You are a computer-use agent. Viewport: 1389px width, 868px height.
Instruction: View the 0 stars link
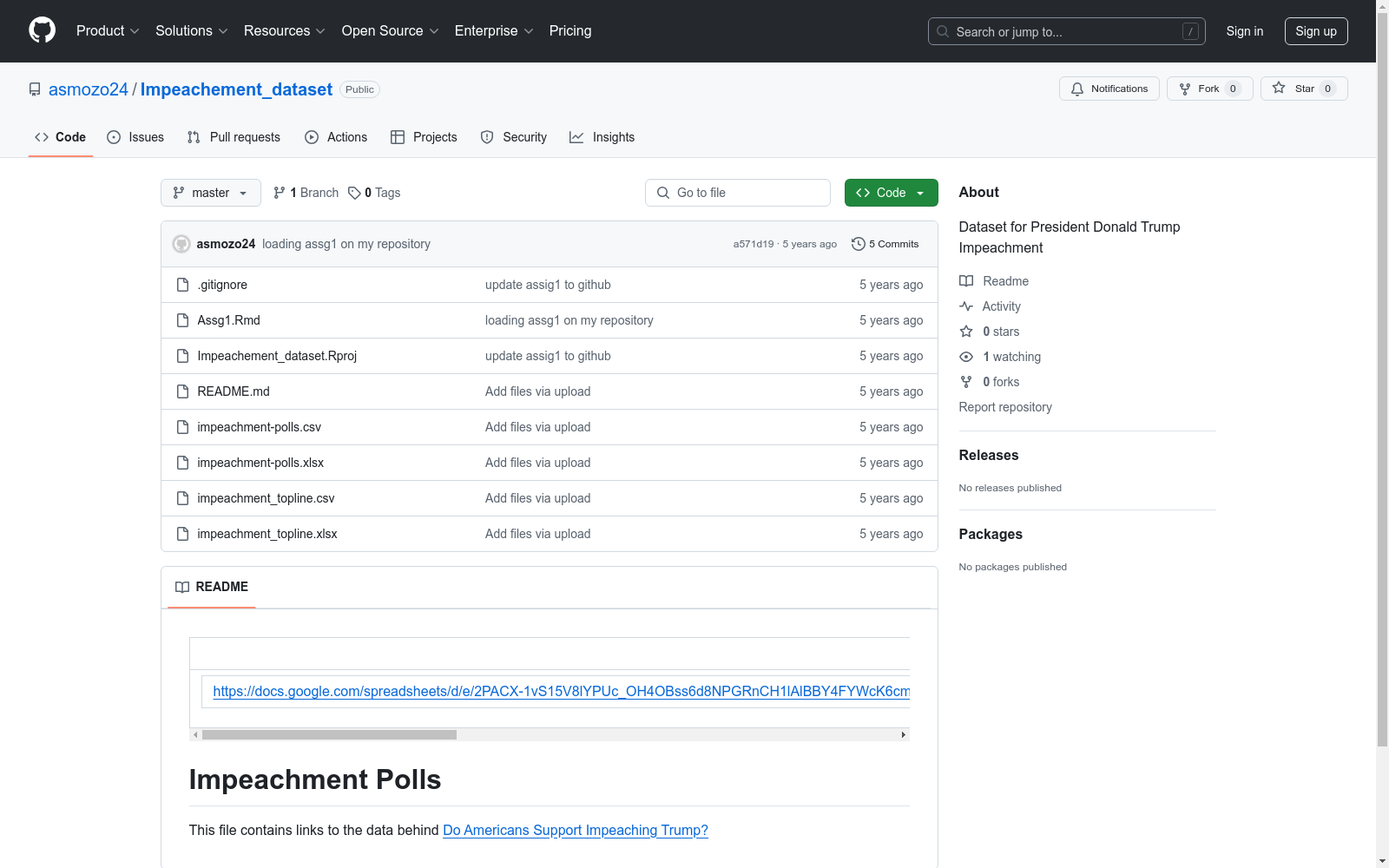point(990,332)
